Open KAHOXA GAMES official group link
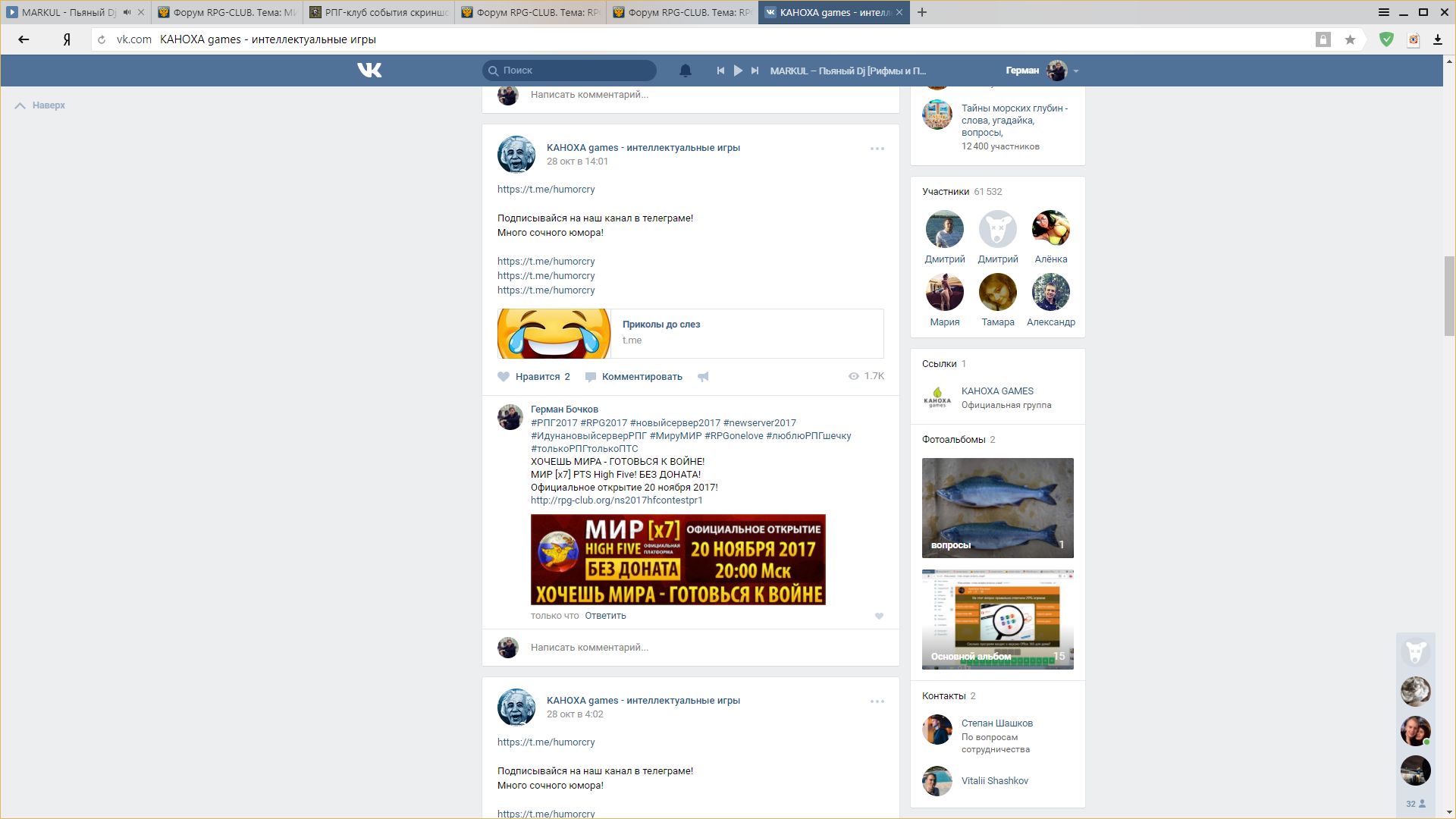Viewport: 1456px width, 819px height. [997, 391]
